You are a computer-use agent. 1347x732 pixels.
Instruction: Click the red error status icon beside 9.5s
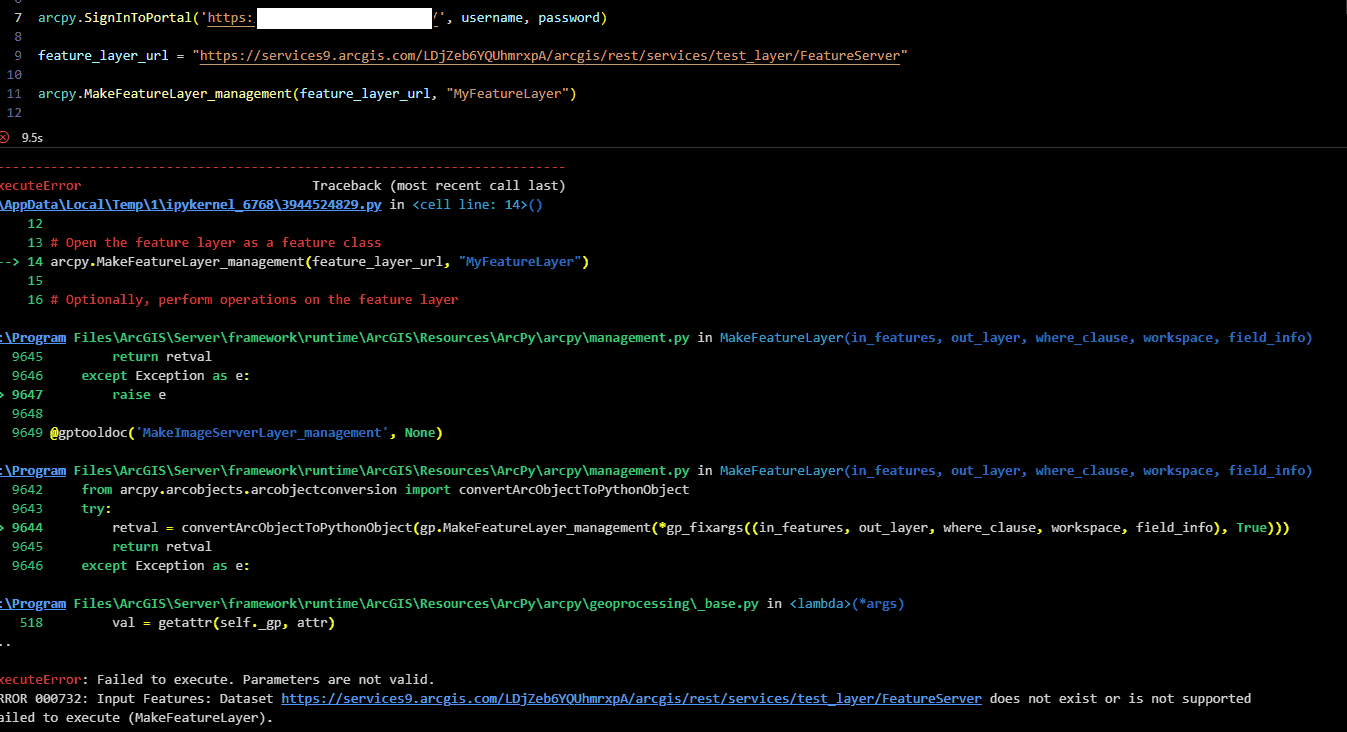click(5, 137)
